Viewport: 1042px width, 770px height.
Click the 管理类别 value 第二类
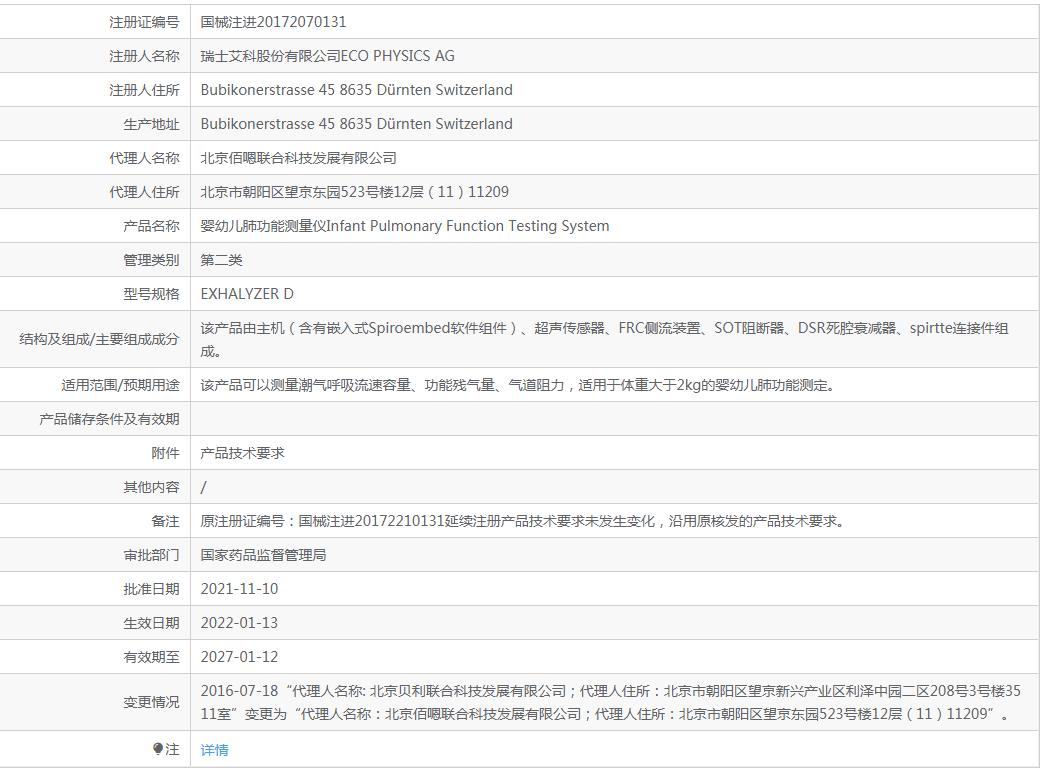coord(221,260)
